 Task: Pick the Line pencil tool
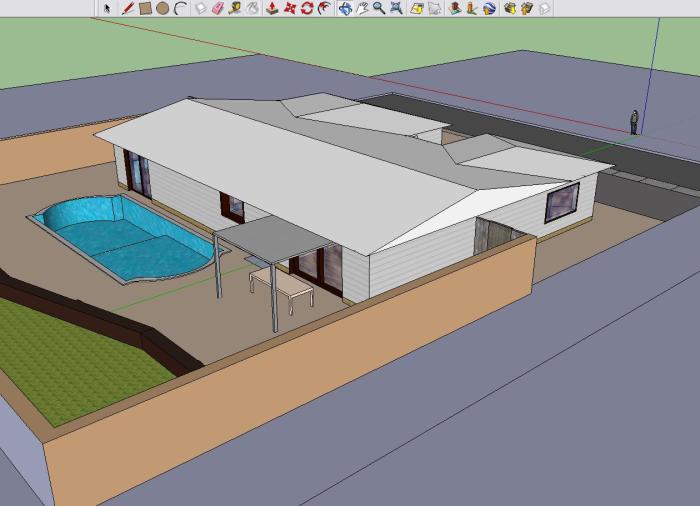pyautogui.click(x=128, y=8)
